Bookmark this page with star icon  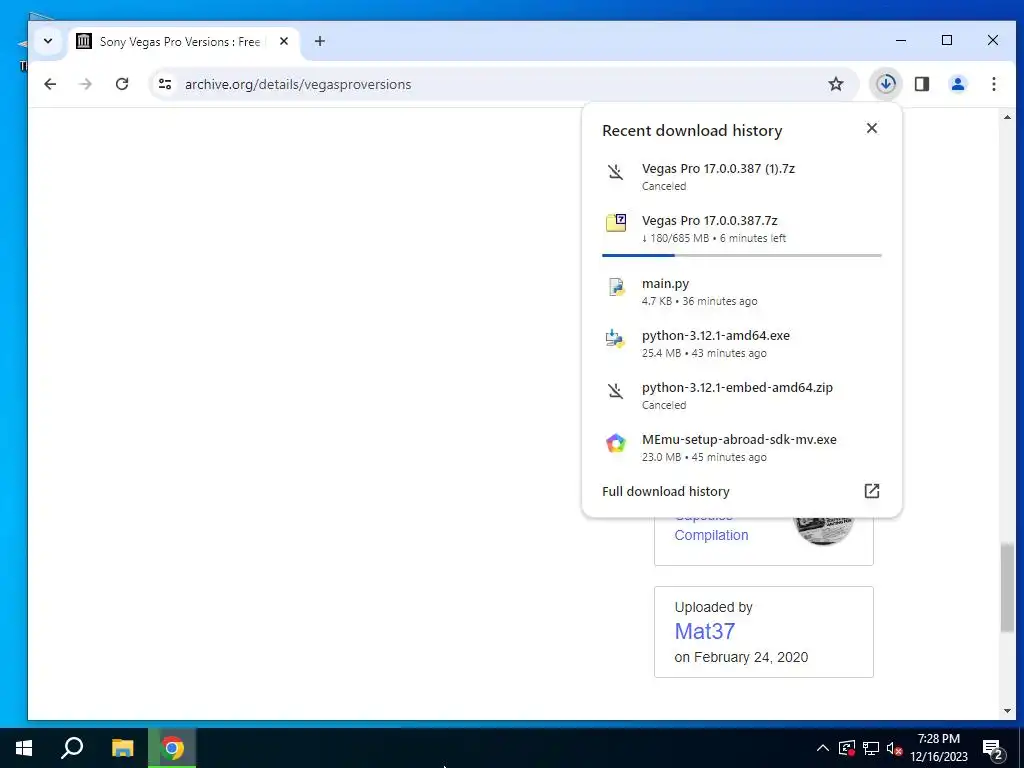(x=836, y=84)
